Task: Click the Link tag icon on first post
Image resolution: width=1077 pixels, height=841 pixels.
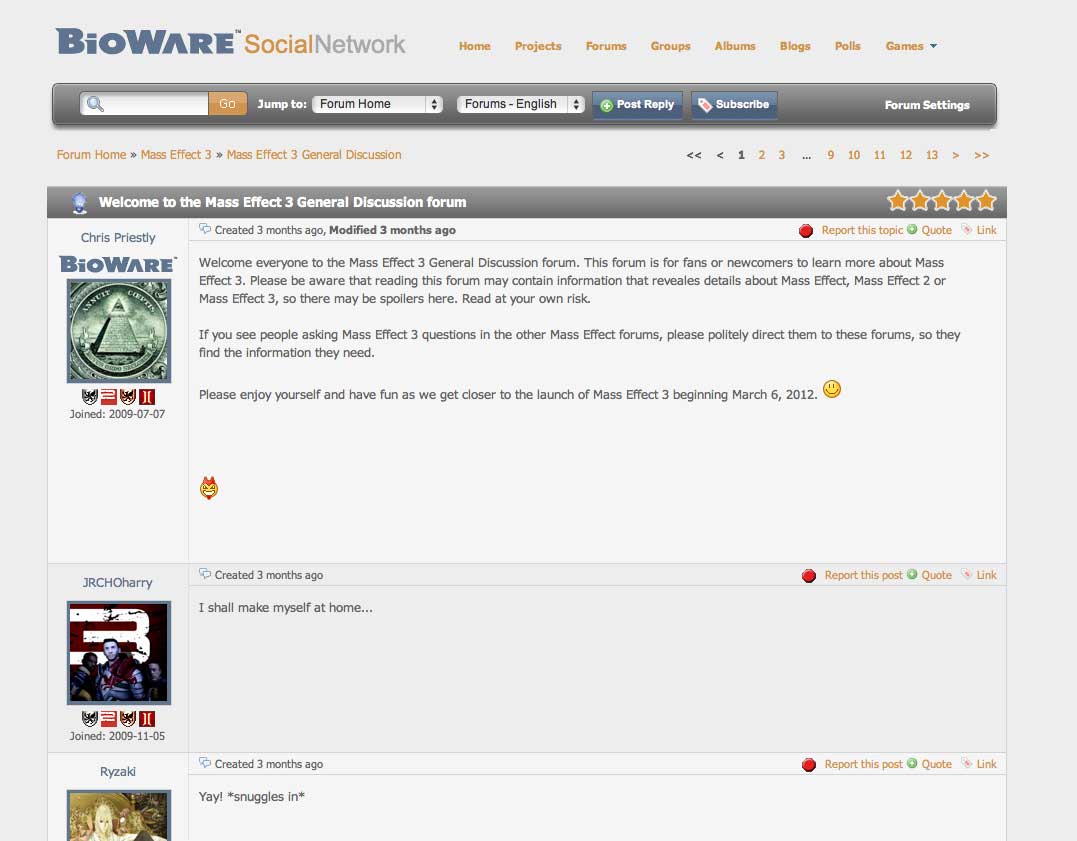Action: (966, 229)
